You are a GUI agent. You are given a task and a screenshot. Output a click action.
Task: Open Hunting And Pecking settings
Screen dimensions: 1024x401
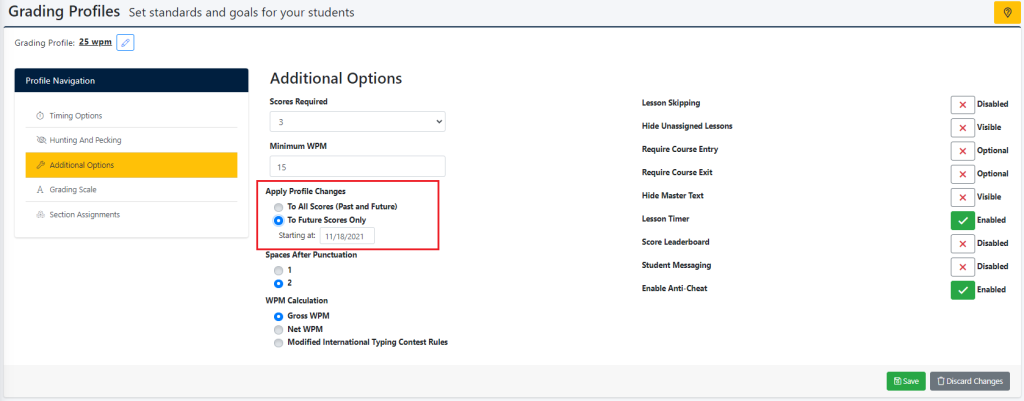click(x=85, y=140)
